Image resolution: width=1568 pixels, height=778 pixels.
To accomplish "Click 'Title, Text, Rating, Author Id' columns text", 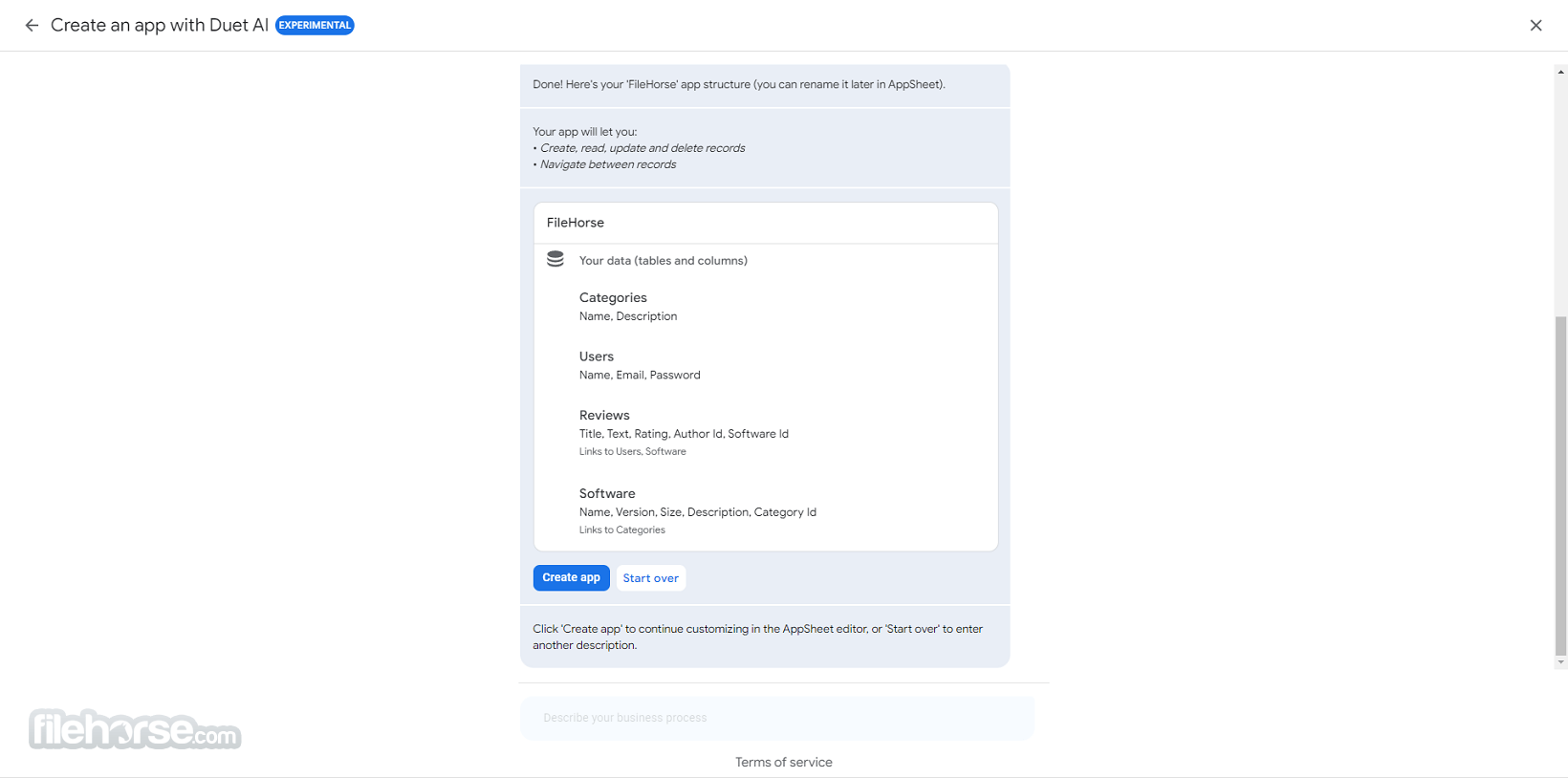I will point(651,434).
